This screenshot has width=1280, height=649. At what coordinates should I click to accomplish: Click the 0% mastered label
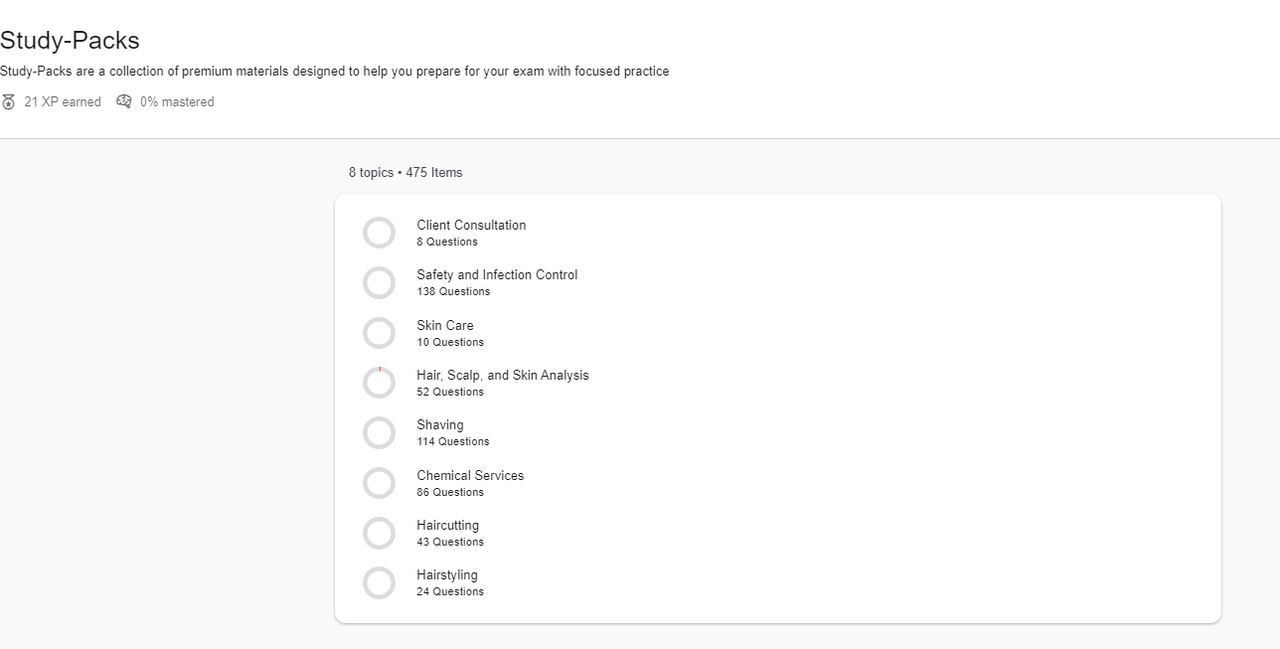tap(177, 102)
